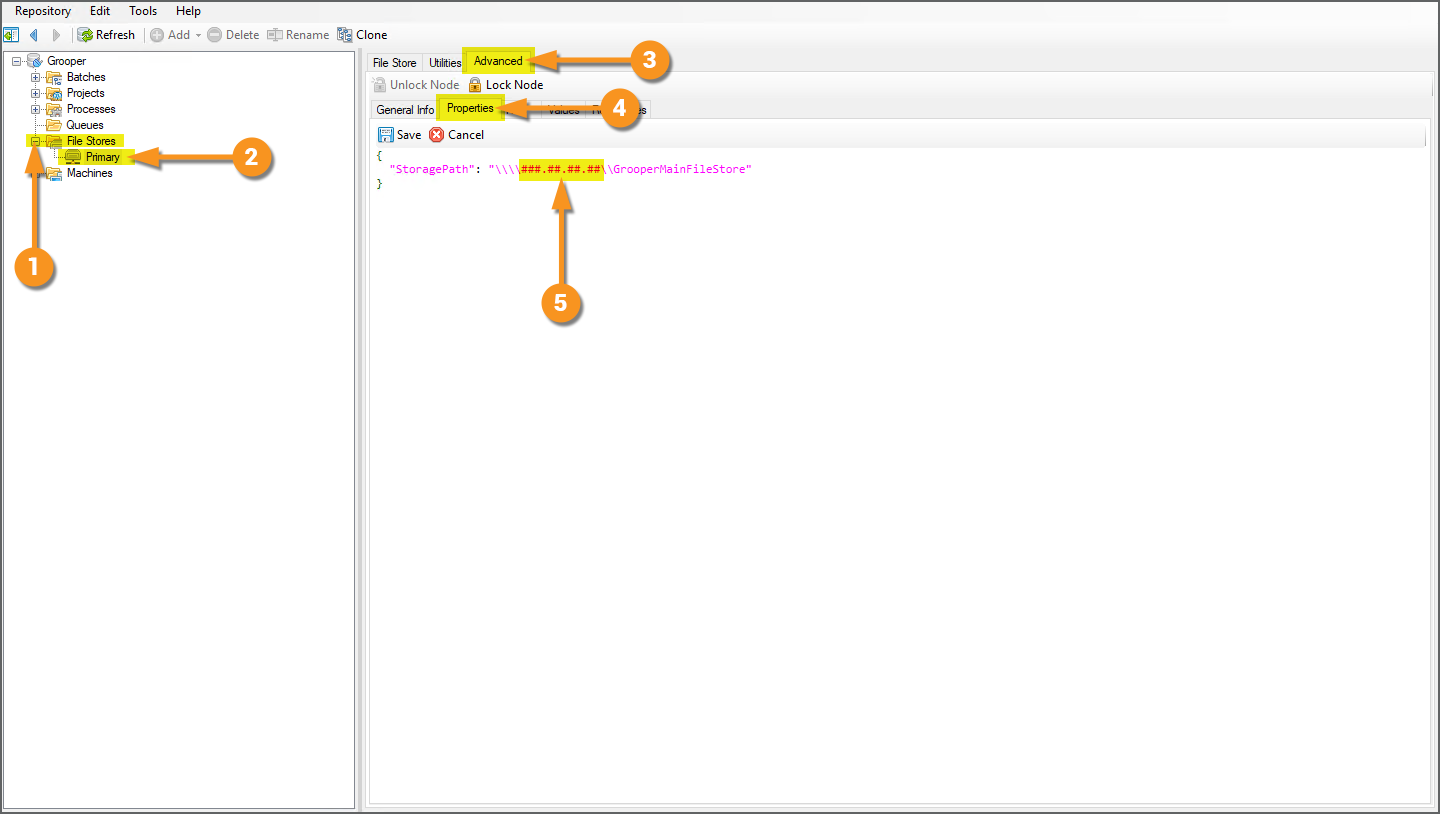Switch to the Utilities tab
The width and height of the screenshot is (1440, 814).
click(445, 63)
